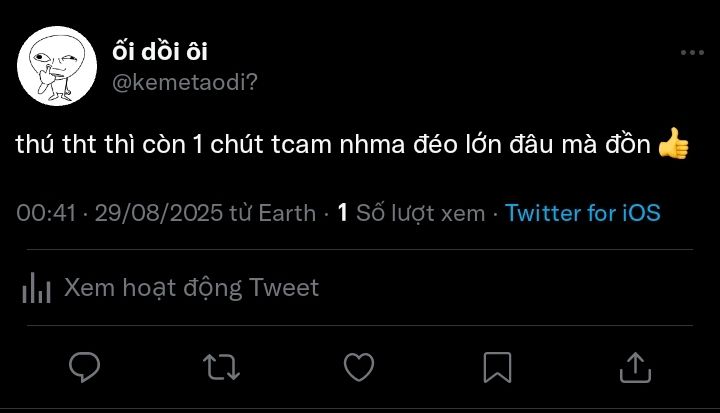Click the reply speech bubble icon
Image resolution: width=720 pixels, height=413 pixels.
[x=84, y=366]
